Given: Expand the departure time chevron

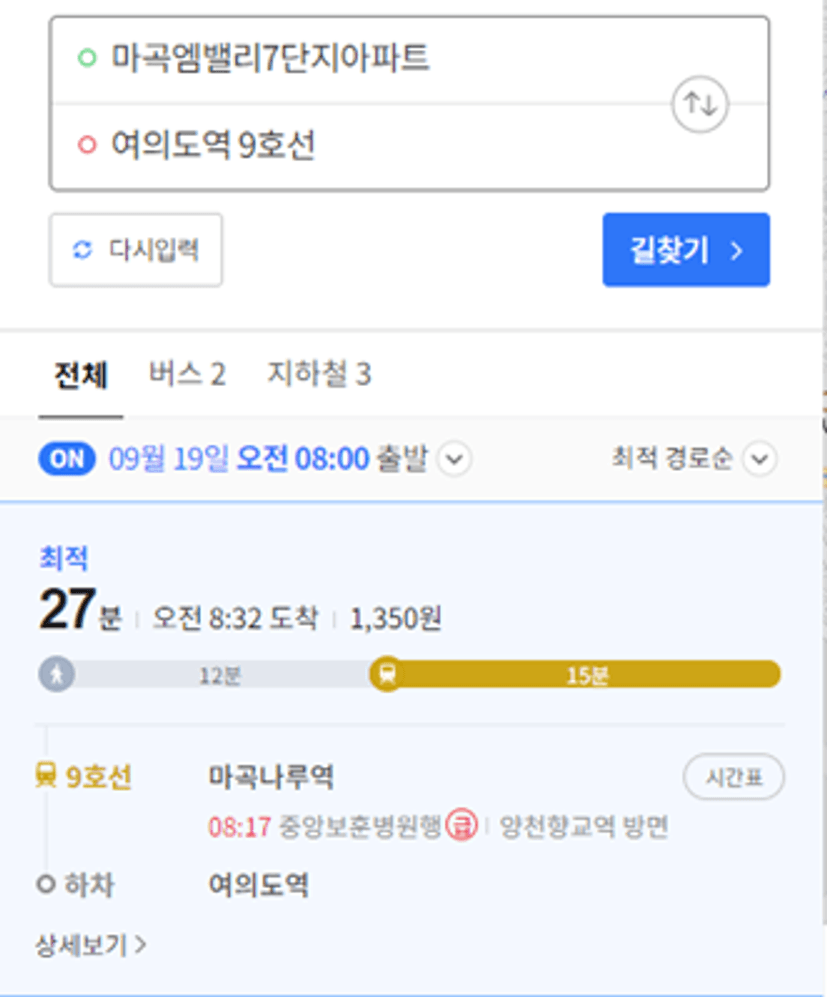Looking at the screenshot, I should [x=455, y=458].
